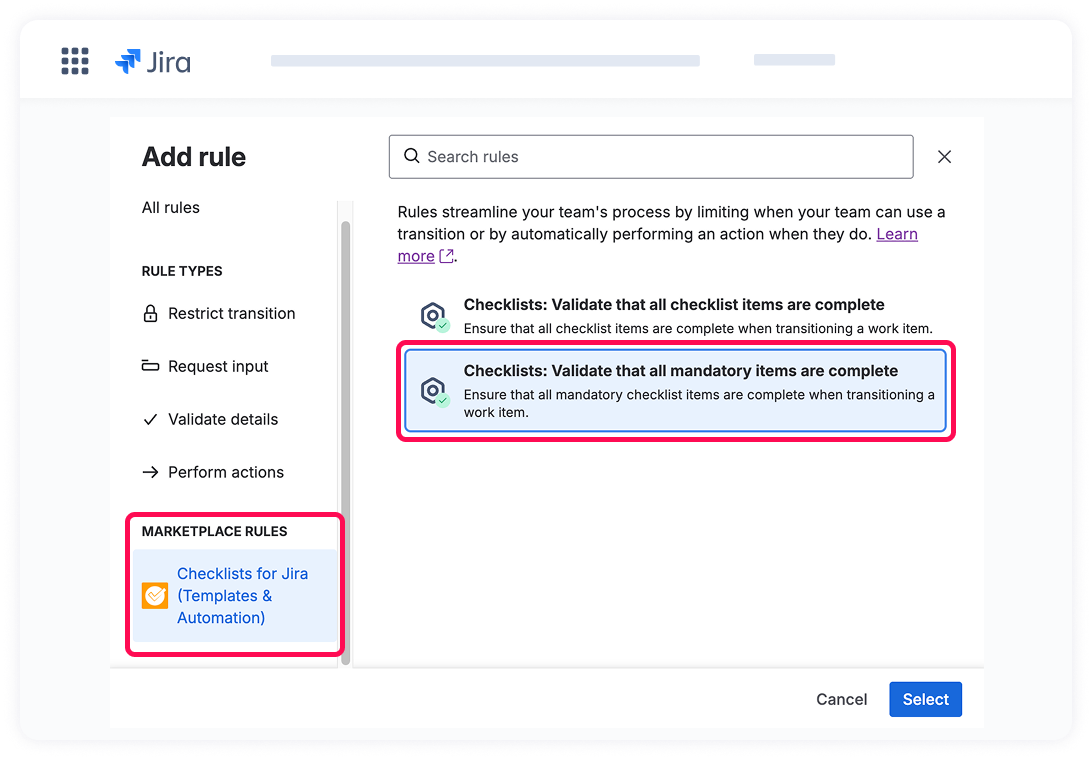Choose "Validate that all mandatory items are complete"
Image resolution: width=1092 pixels, height=760 pixels.
click(x=680, y=371)
